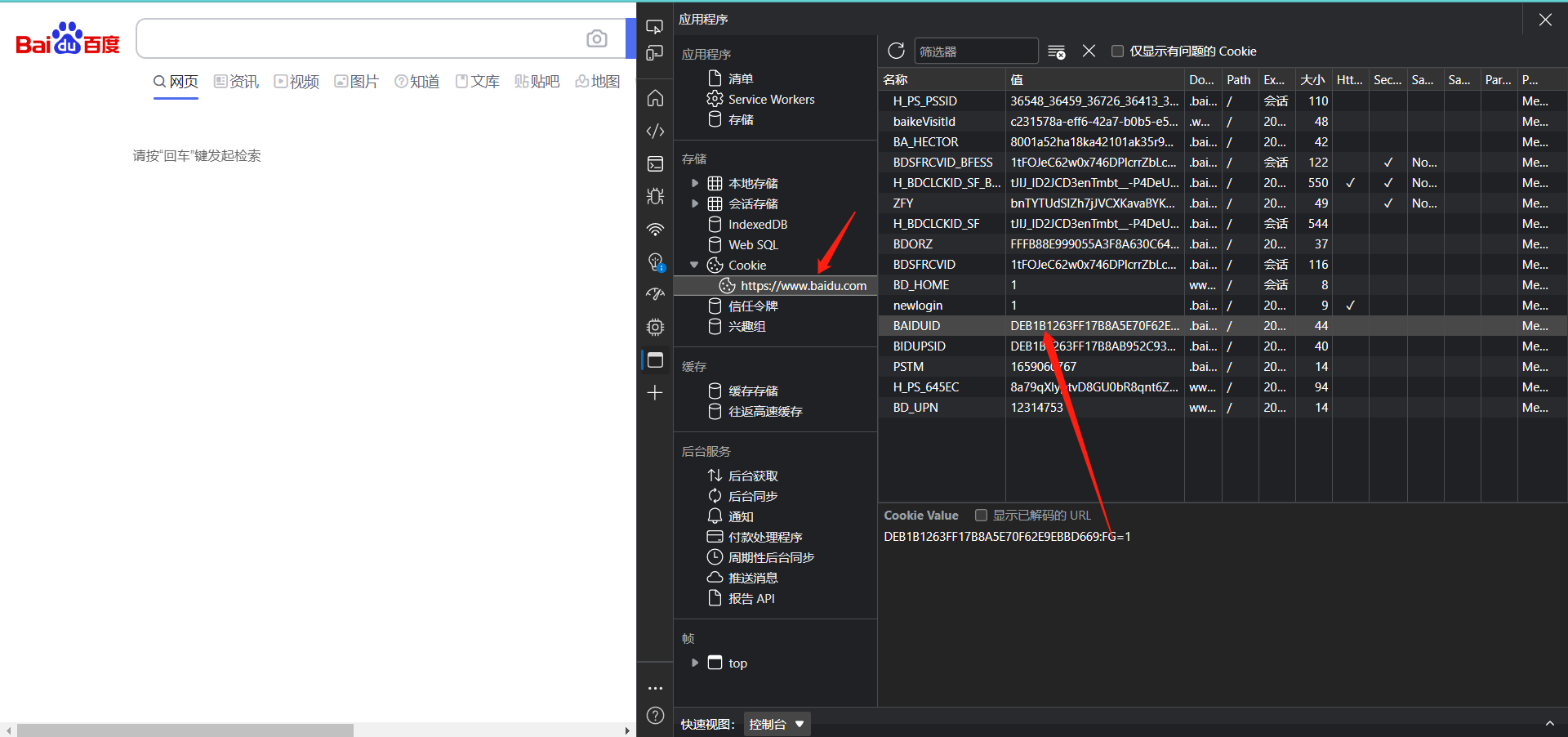The height and width of the screenshot is (737, 1568).
Task: Sort cookies by 名称 column header
Action: [x=942, y=79]
